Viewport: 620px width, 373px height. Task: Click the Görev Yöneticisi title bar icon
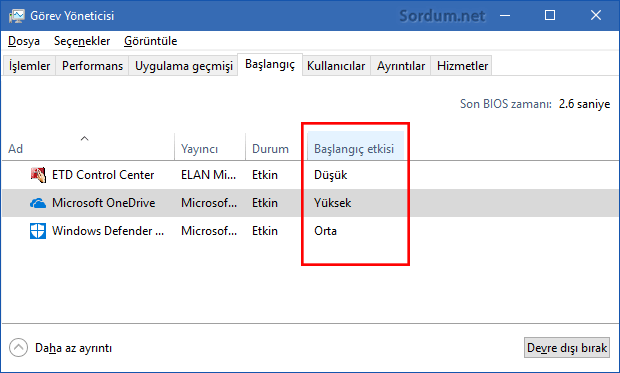[17, 16]
